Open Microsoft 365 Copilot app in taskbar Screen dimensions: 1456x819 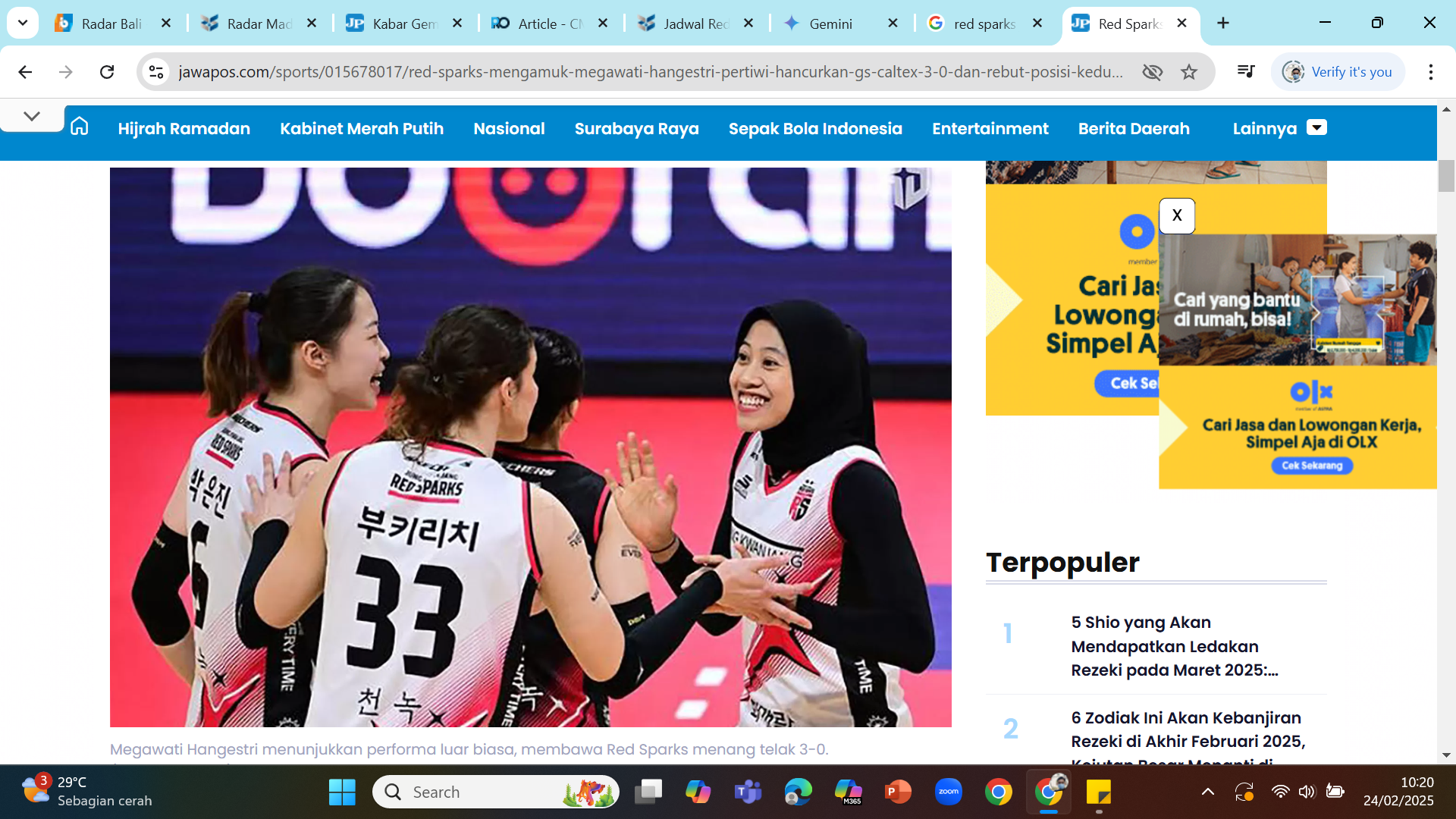tap(849, 792)
